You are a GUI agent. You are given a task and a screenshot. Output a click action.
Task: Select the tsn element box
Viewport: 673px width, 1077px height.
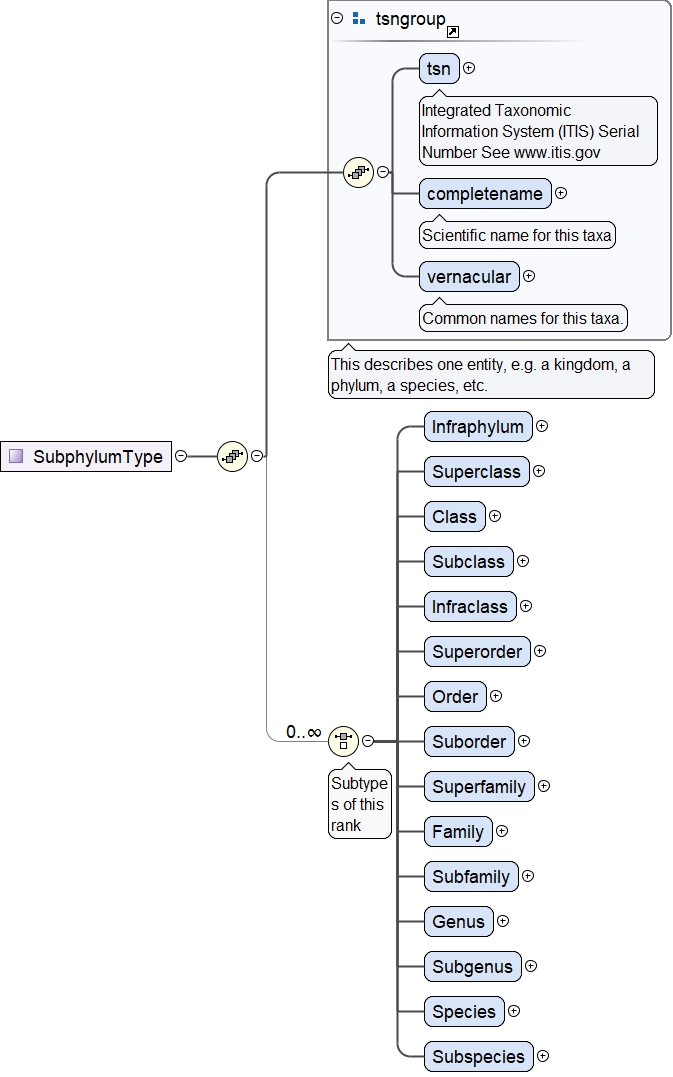(x=439, y=69)
